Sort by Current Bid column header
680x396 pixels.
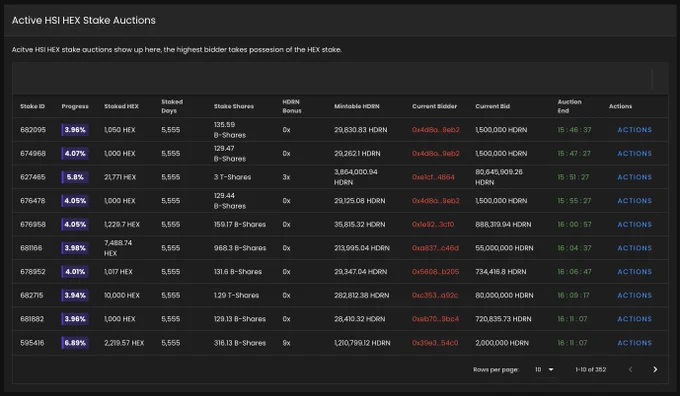point(493,106)
